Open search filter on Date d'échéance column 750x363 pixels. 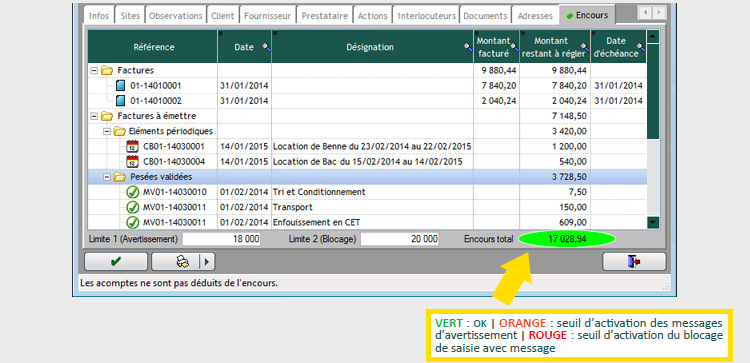coord(641,47)
